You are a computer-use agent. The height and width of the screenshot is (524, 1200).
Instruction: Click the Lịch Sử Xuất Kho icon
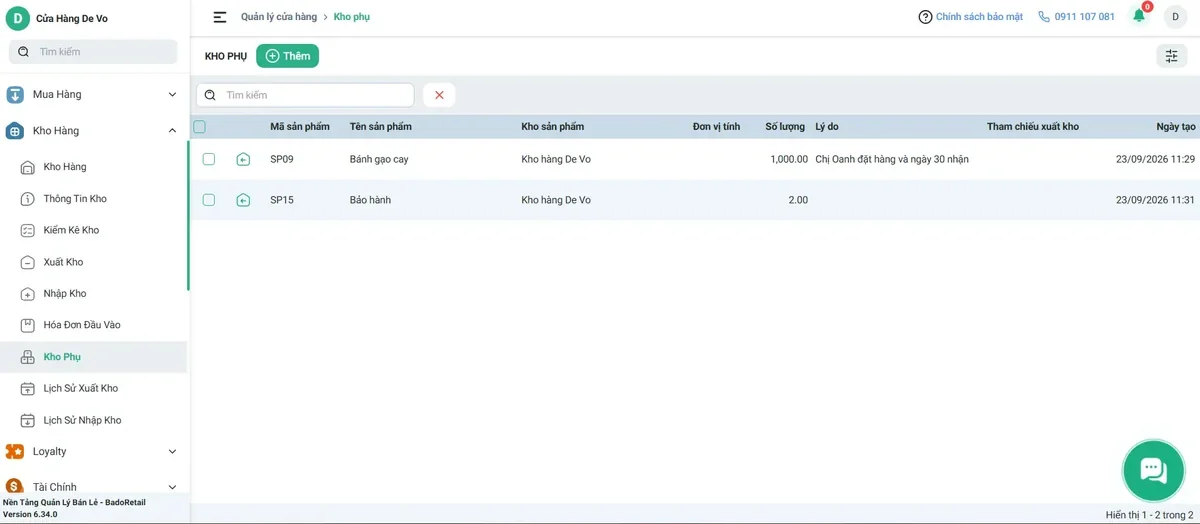pos(28,388)
